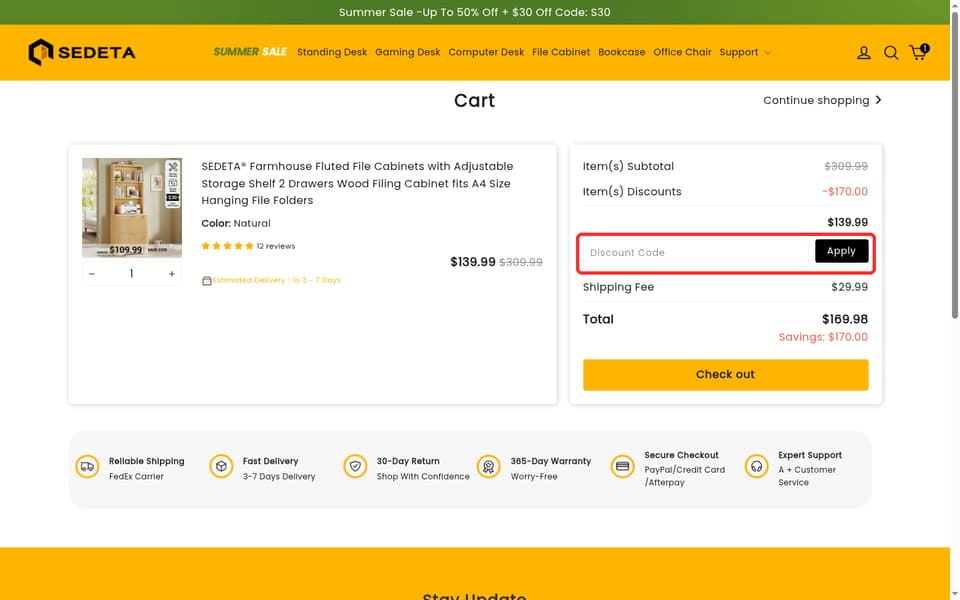The height and width of the screenshot is (600, 960).
Task: Click the 365-Day Warranty badge icon
Action: coord(489,467)
